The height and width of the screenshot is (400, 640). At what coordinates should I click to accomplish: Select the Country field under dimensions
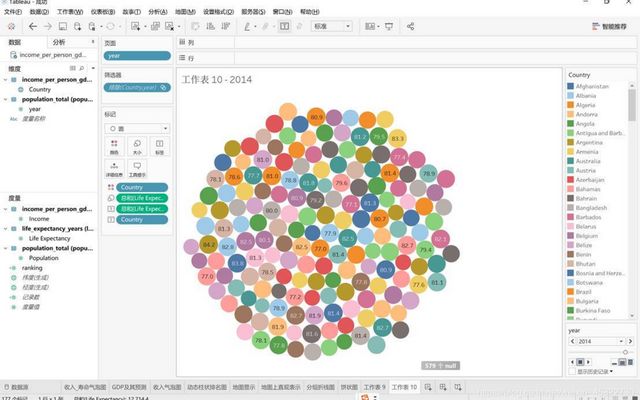[40, 89]
